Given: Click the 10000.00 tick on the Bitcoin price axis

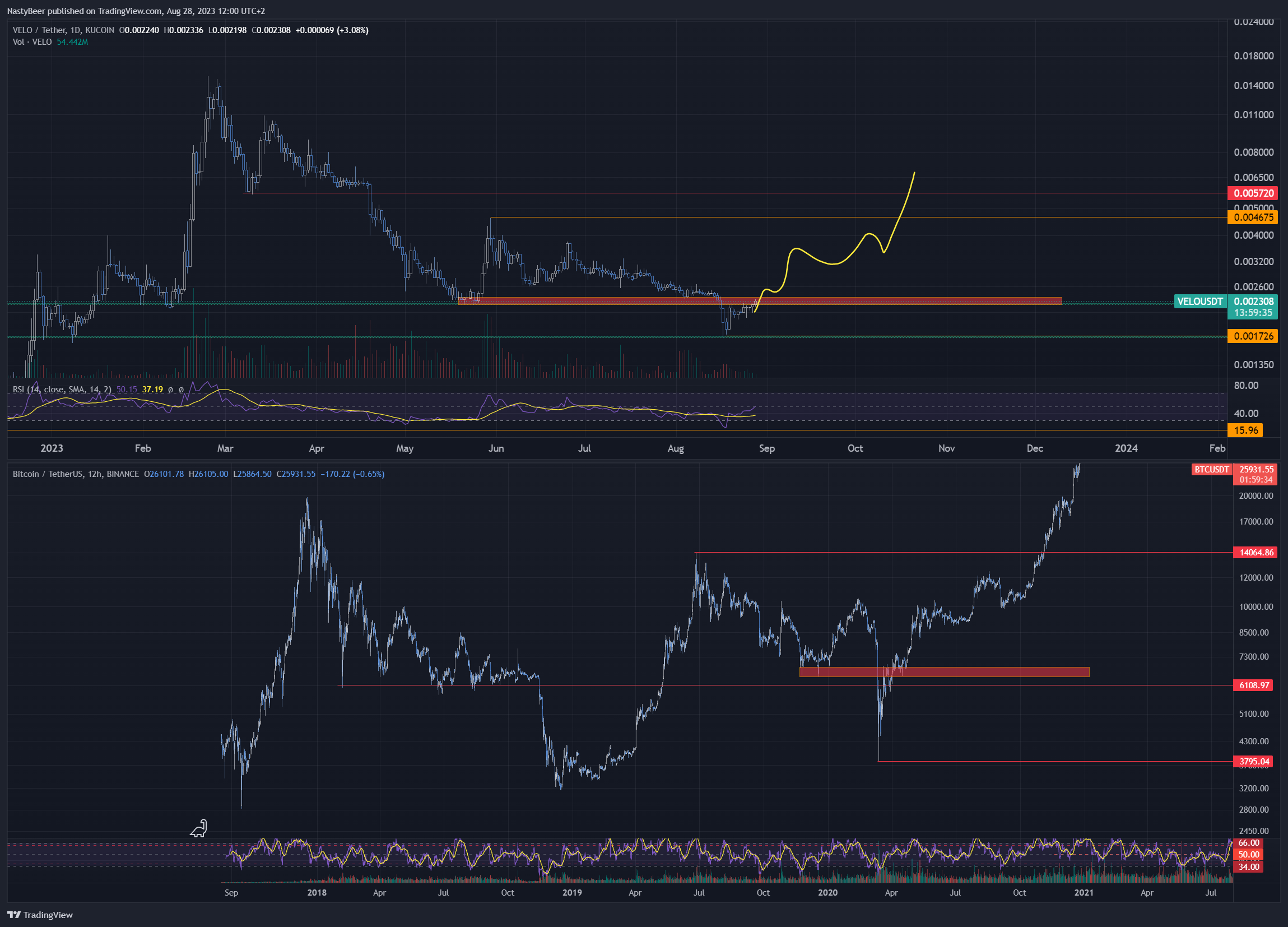Looking at the screenshot, I should [x=1256, y=606].
